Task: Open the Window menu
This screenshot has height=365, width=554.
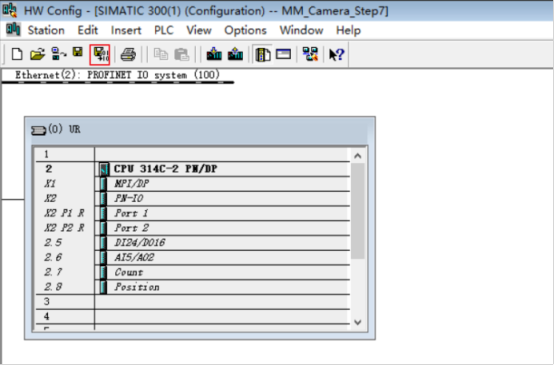Action: point(301,30)
